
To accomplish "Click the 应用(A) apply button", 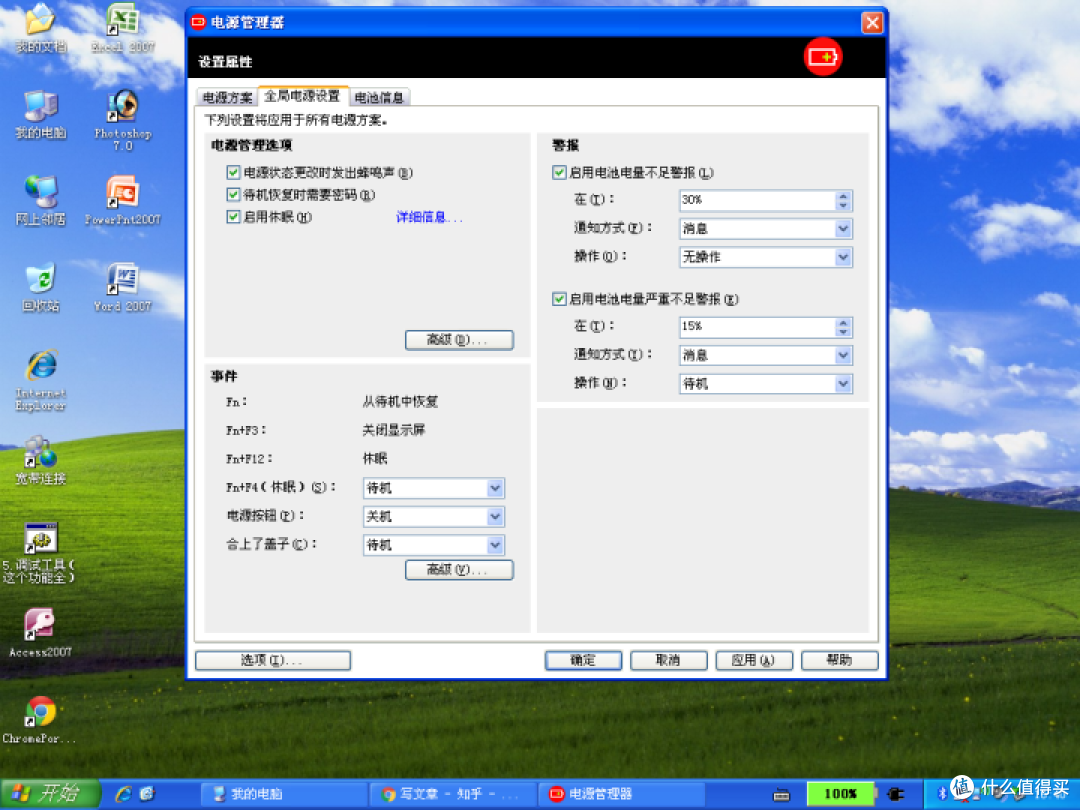I will (754, 661).
